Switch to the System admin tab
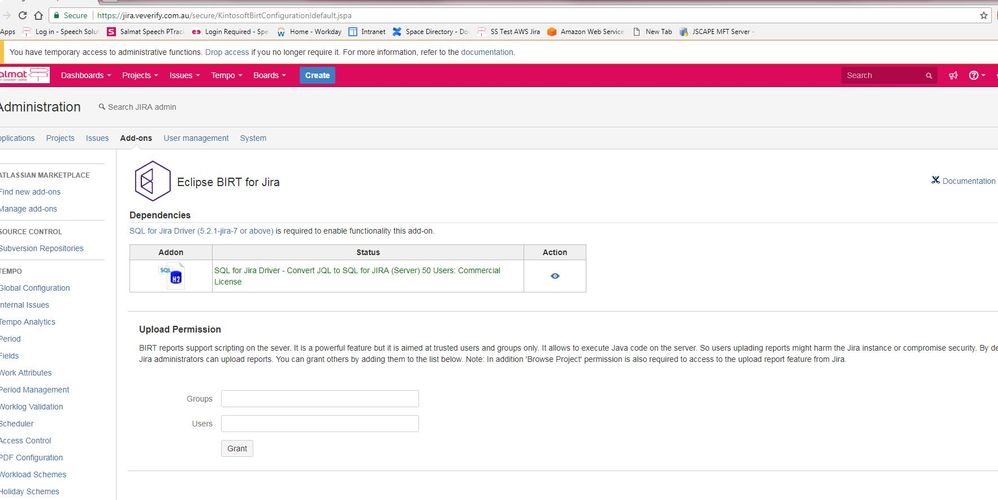 (x=253, y=138)
